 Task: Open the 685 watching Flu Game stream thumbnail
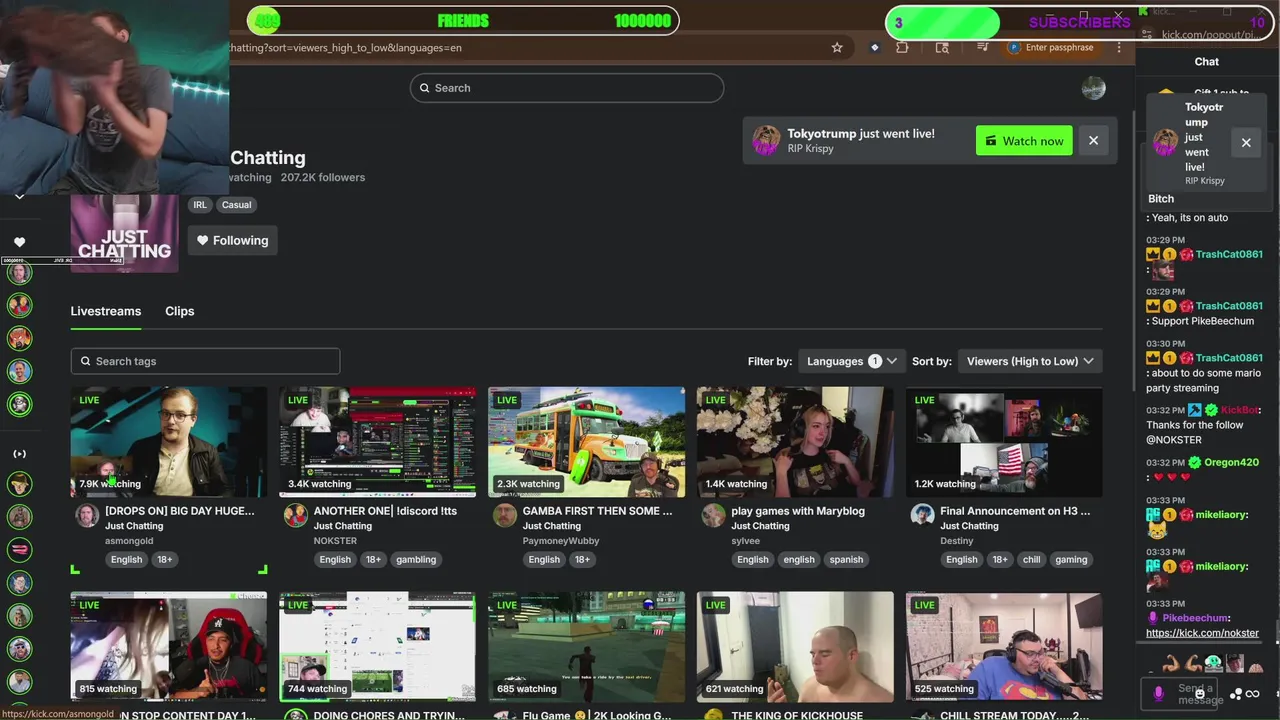(x=586, y=646)
